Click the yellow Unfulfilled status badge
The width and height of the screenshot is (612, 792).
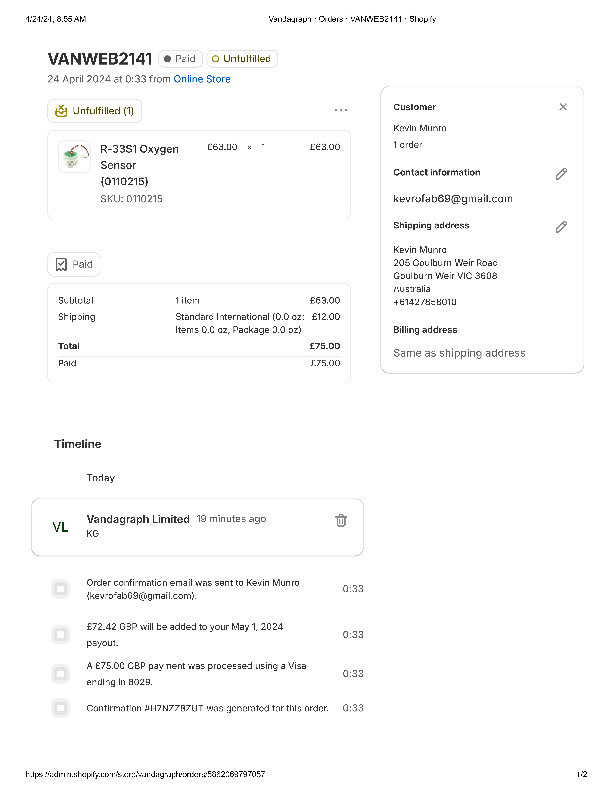[x=242, y=59]
